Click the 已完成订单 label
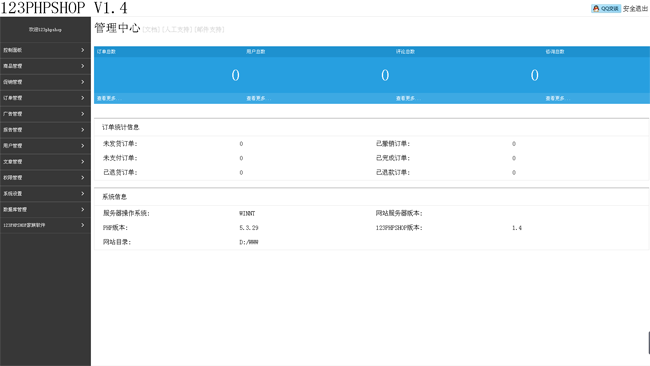The height and width of the screenshot is (366, 650). pos(393,158)
